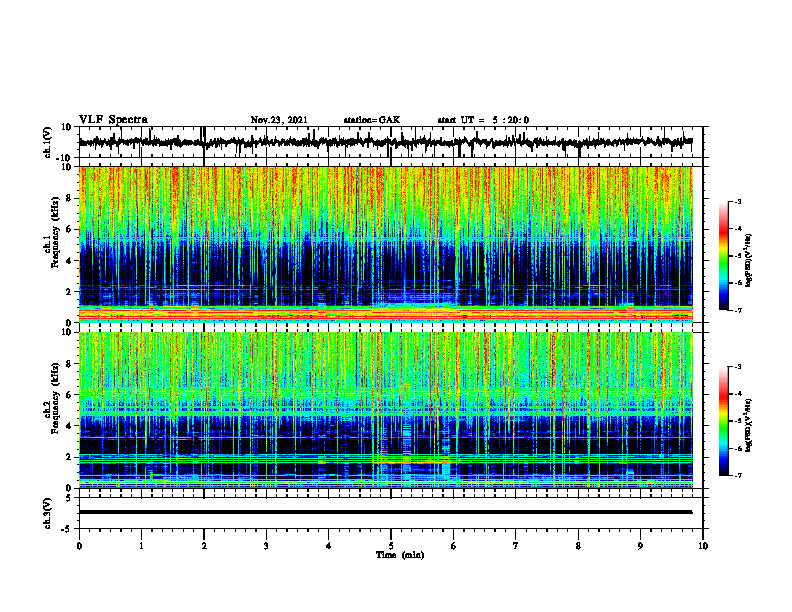Screen dimensions: 792x612
Task: Click the ch.1 spectrogram color bar
Action: (x=724, y=256)
